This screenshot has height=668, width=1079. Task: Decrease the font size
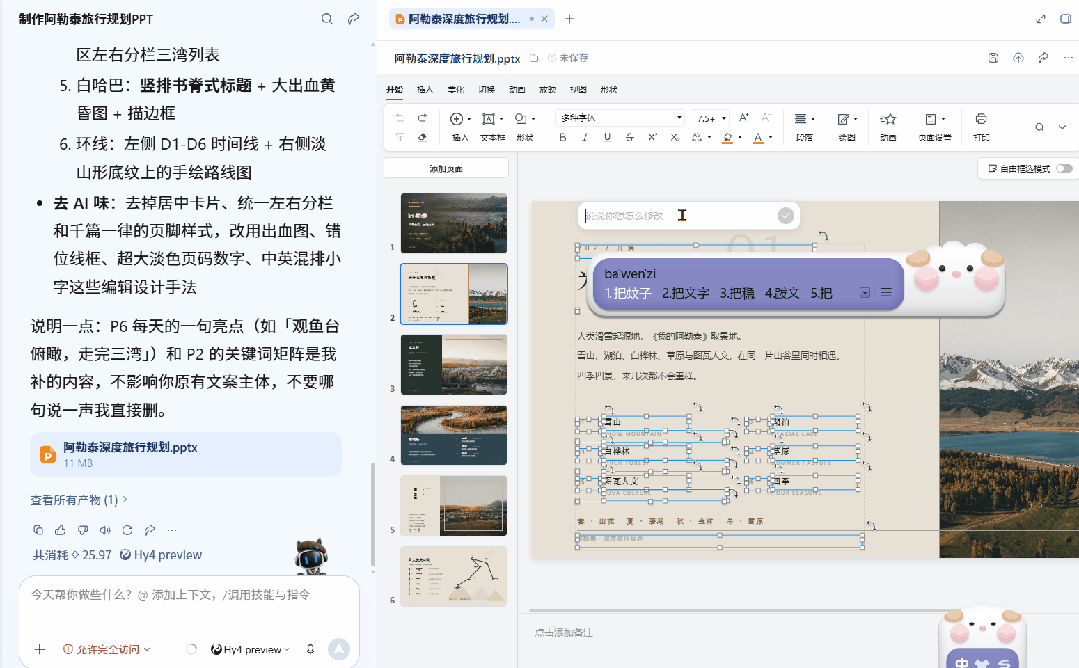pos(766,118)
